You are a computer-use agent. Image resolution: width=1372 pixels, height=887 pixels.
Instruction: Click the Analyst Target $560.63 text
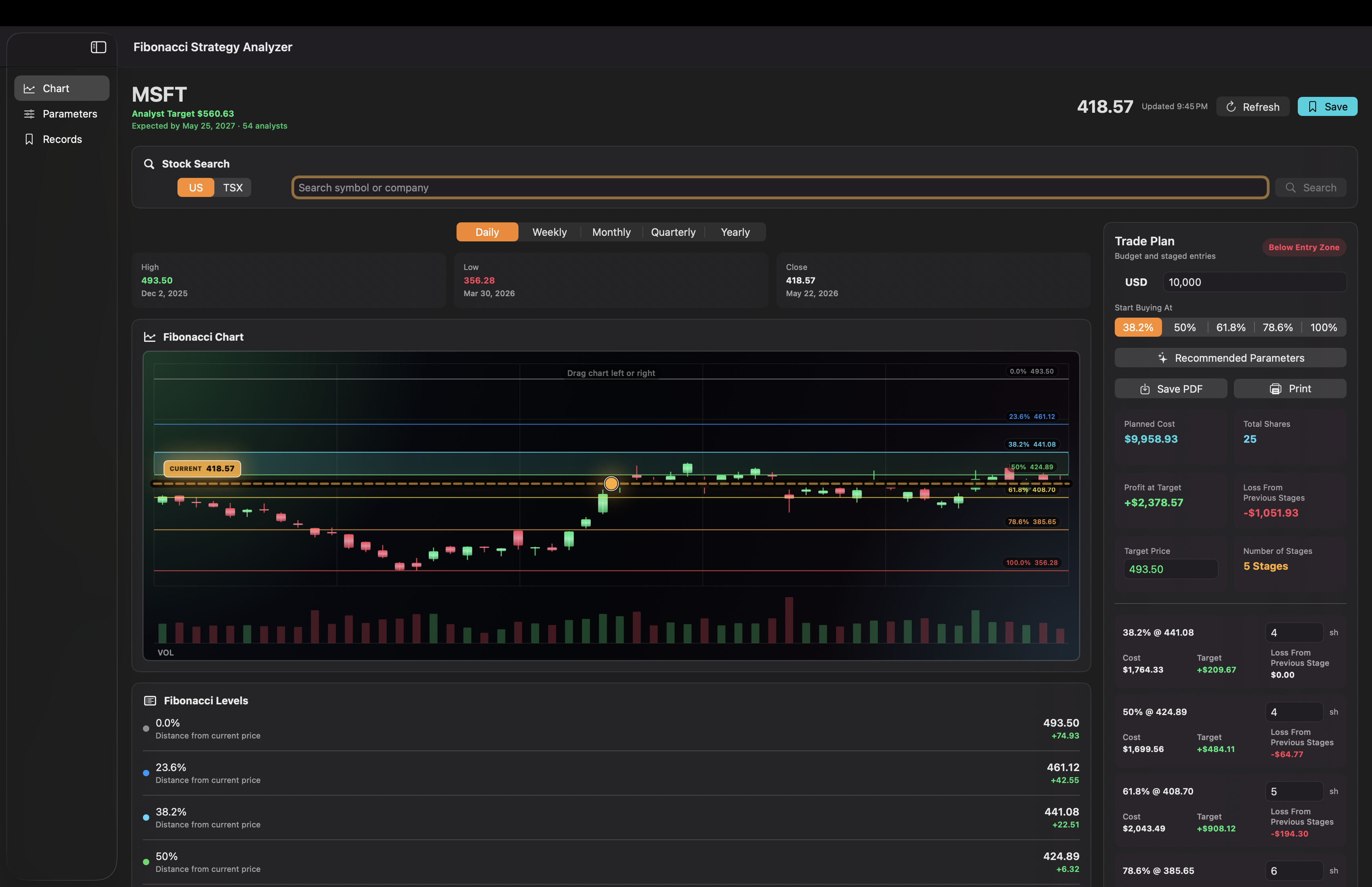pyautogui.click(x=183, y=114)
